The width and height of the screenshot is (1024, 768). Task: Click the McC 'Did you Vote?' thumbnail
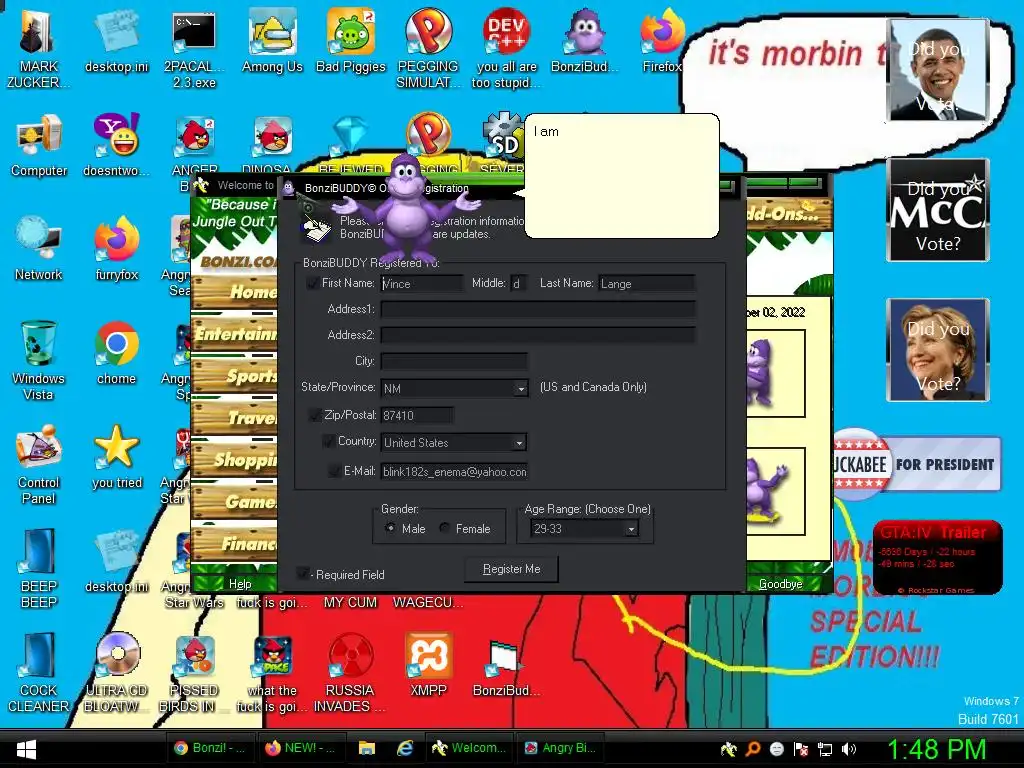click(938, 210)
